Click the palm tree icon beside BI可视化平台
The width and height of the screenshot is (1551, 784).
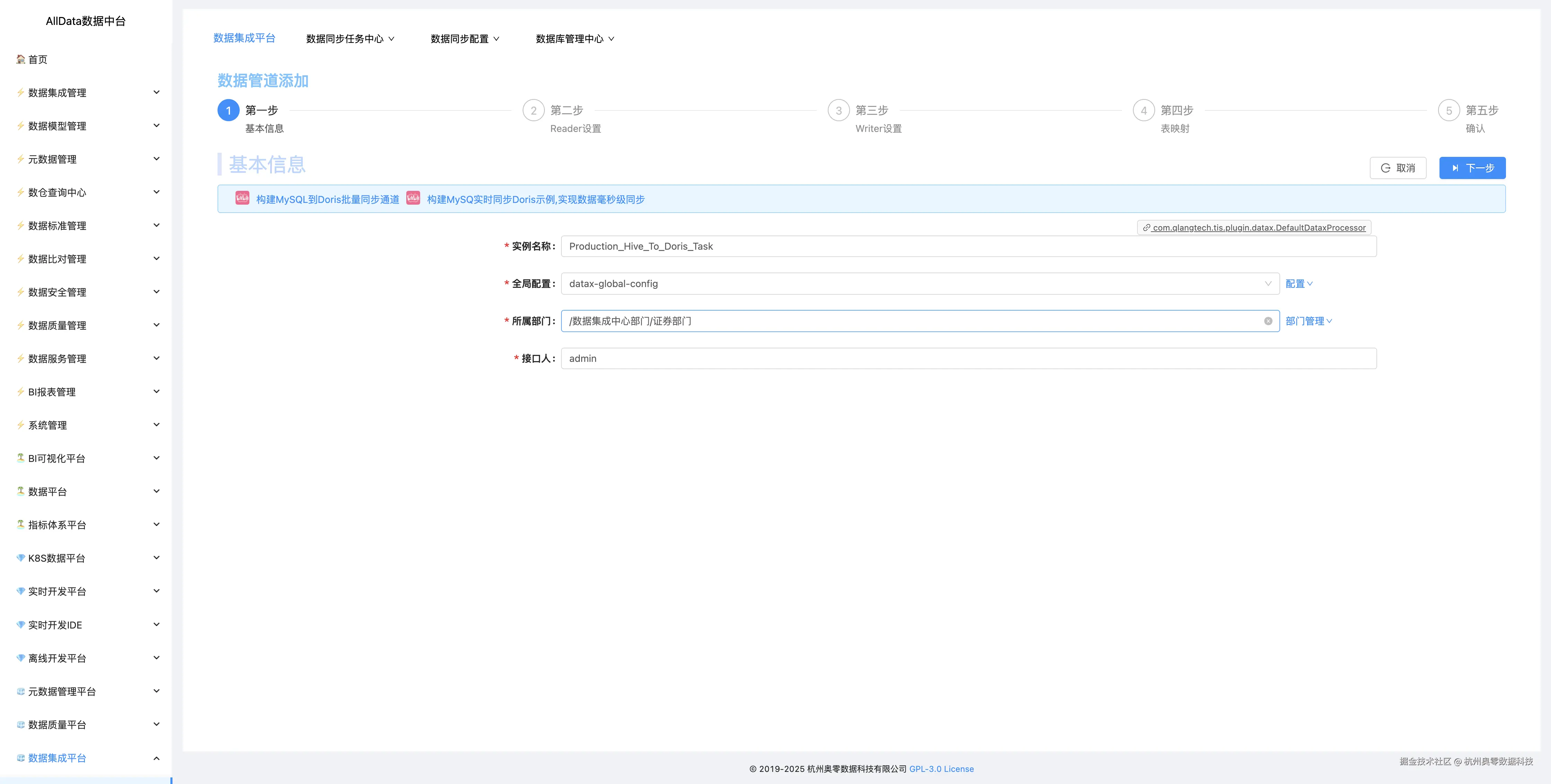[20, 458]
